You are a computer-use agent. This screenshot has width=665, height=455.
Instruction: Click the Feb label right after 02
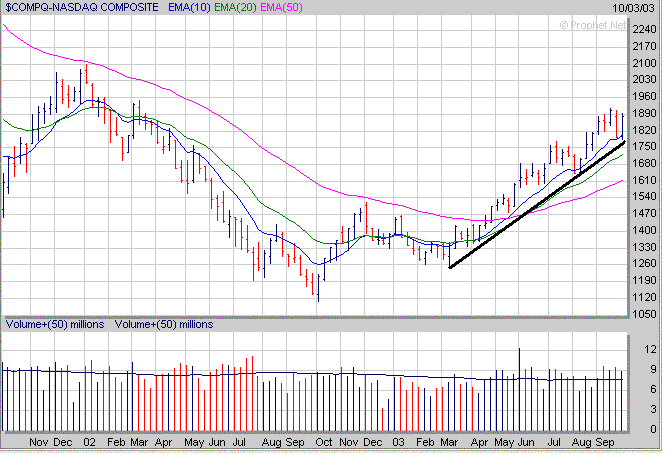(116, 442)
